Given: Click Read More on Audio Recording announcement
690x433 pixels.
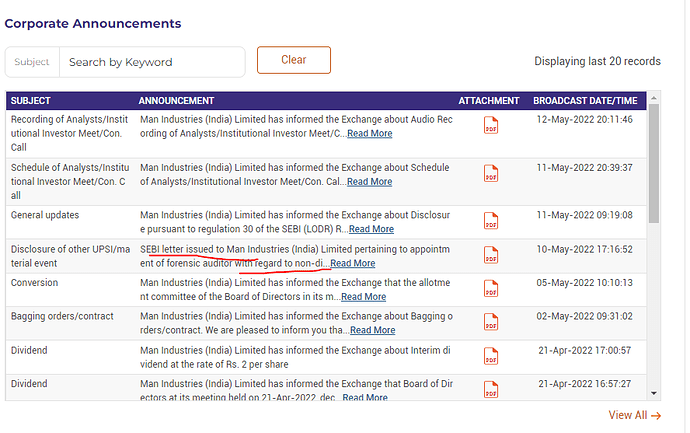Looking at the screenshot, I should (x=370, y=133).
